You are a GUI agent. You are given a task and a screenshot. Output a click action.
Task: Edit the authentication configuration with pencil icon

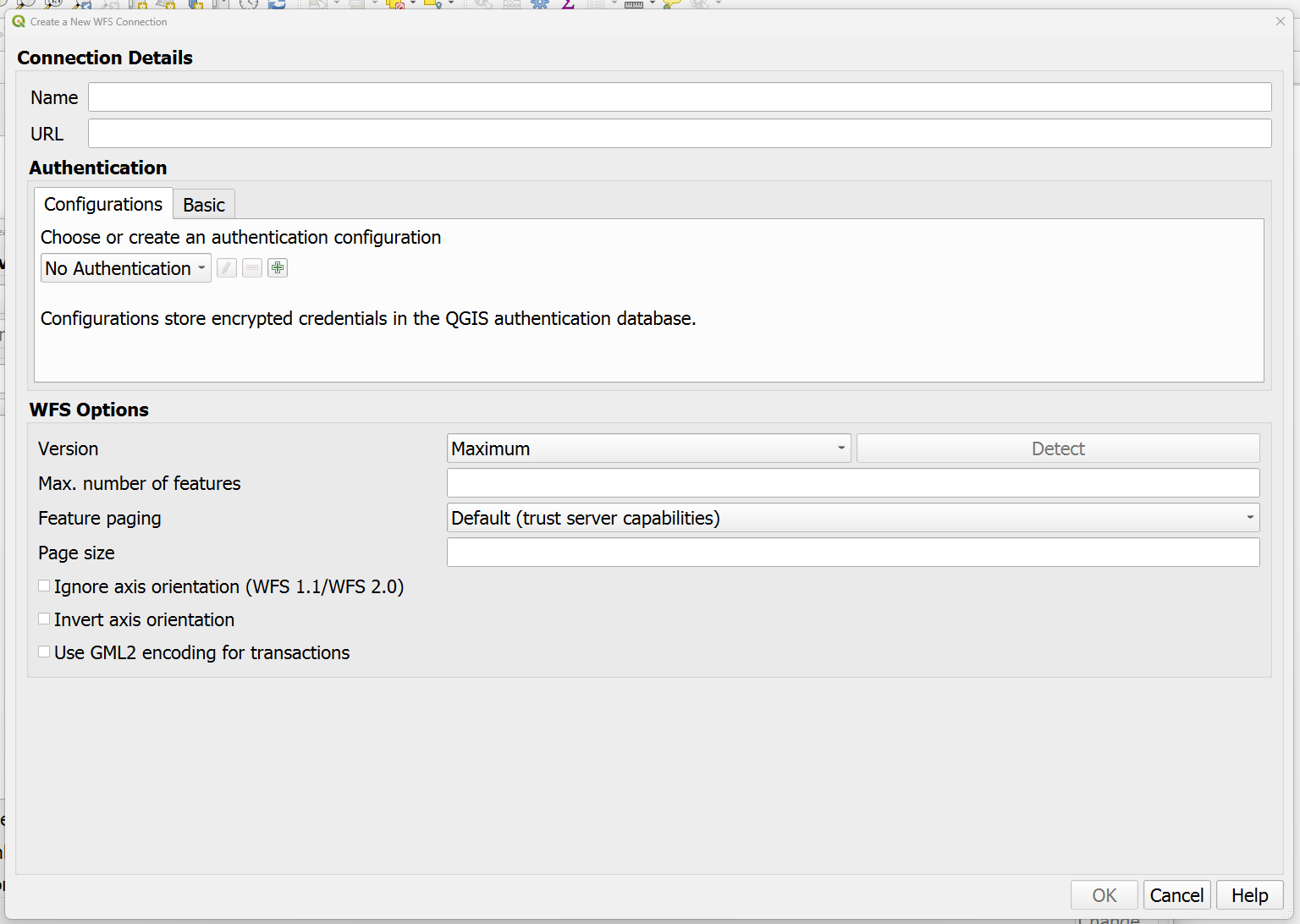click(226, 268)
